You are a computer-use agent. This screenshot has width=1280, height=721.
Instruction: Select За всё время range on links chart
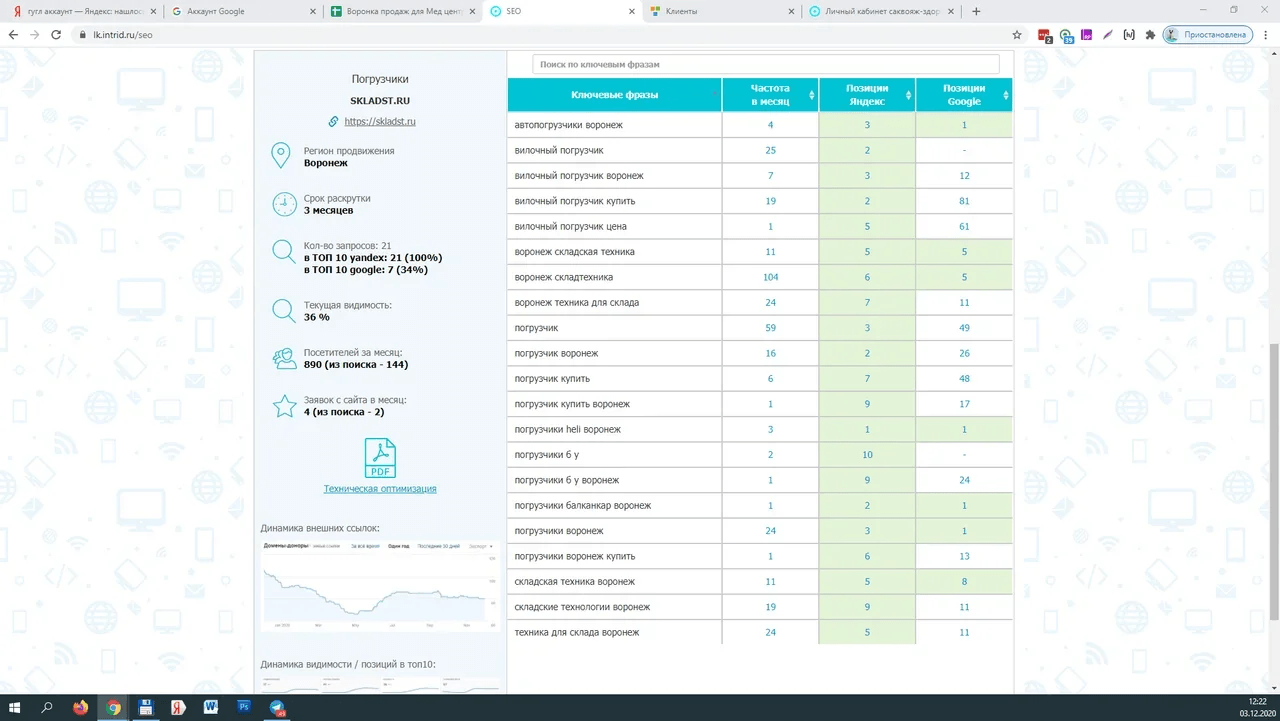pos(365,546)
